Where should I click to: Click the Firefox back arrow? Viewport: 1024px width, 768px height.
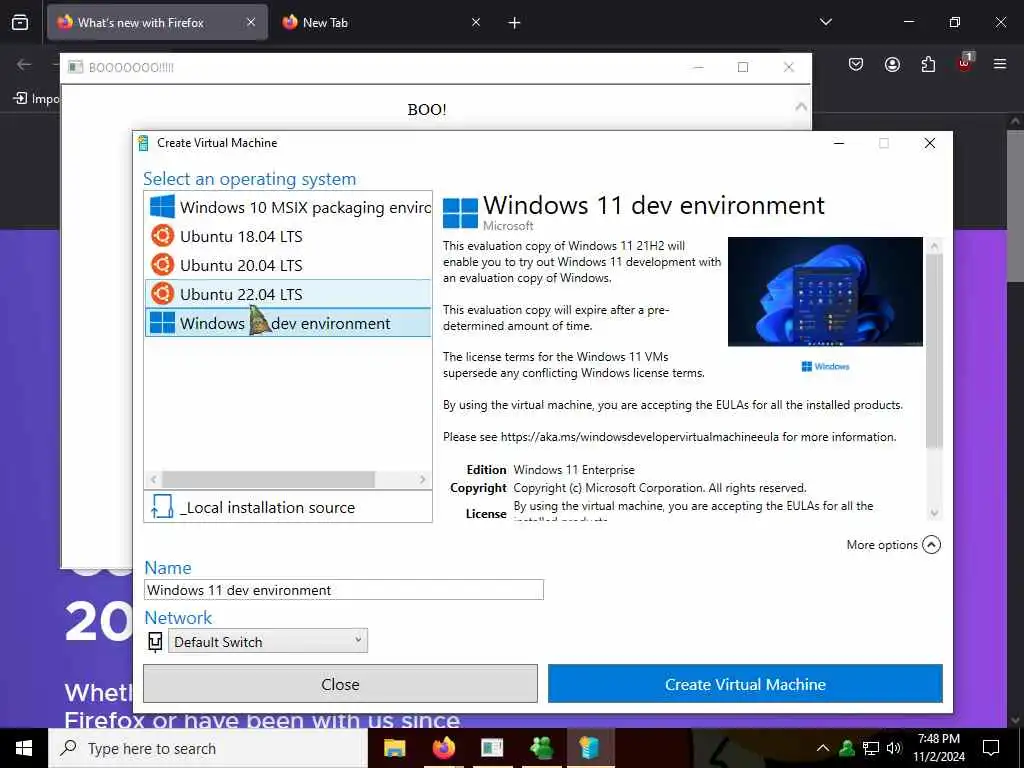(x=25, y=64)
